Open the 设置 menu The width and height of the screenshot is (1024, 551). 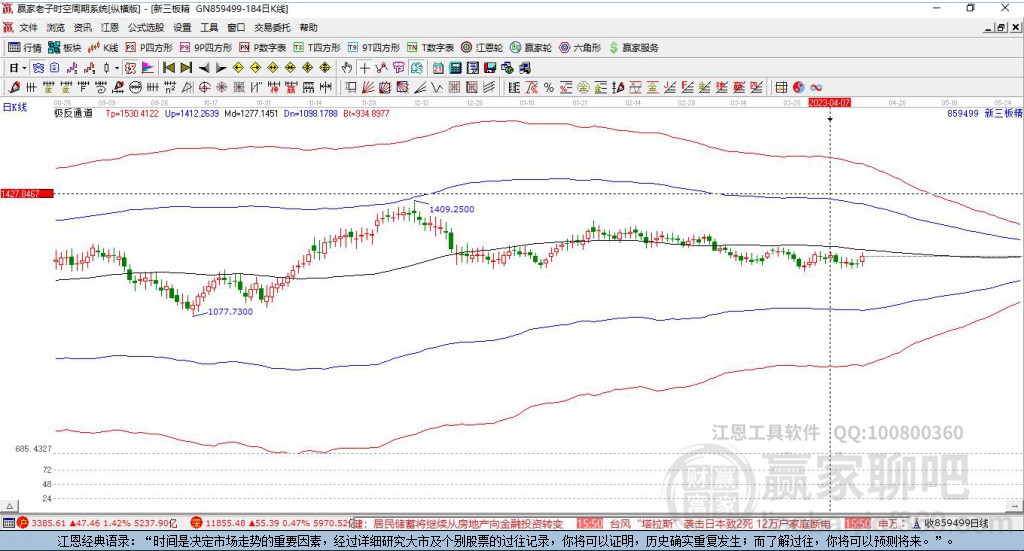[182, 27]
